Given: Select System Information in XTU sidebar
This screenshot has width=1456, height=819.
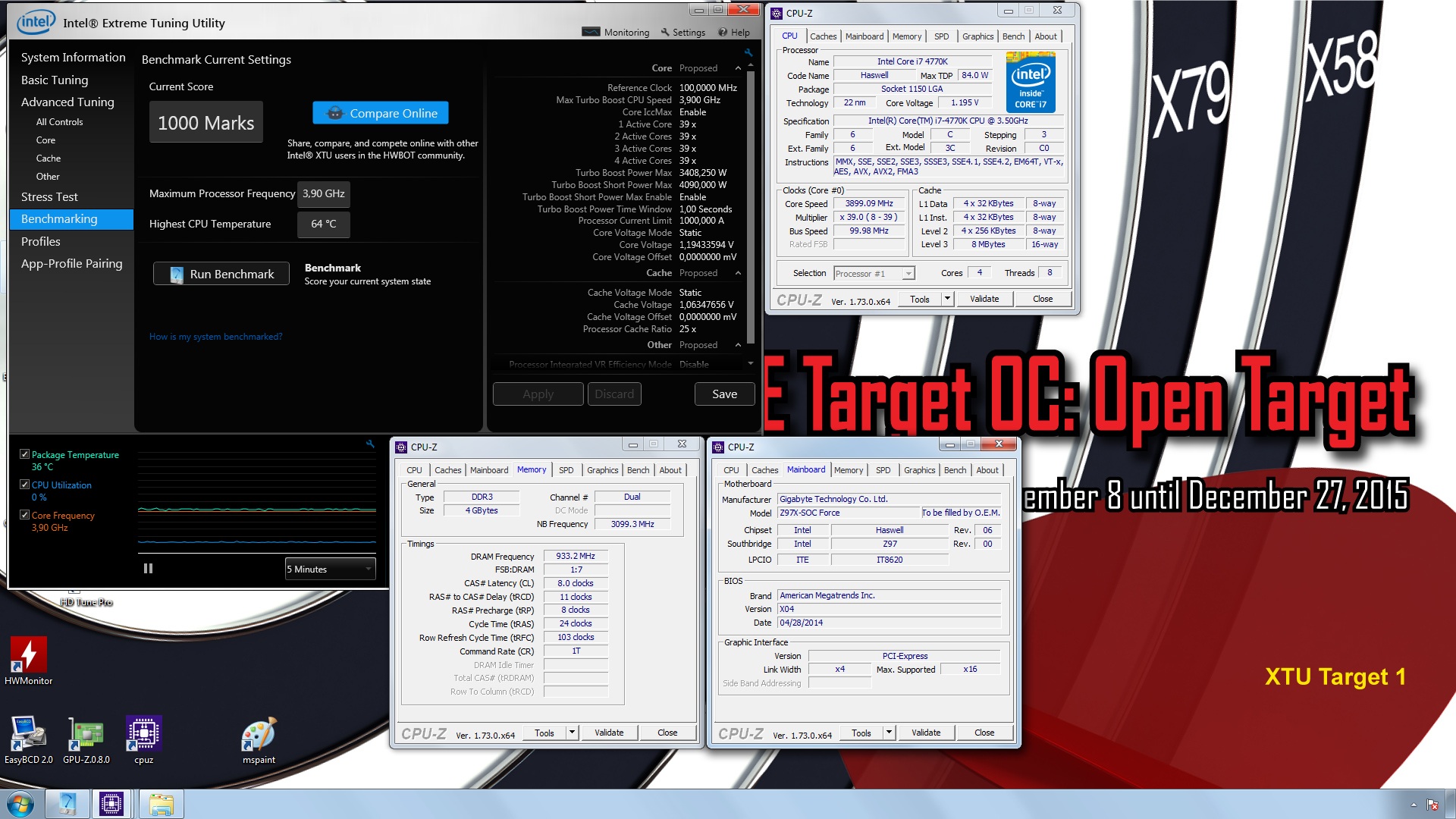Looking at the screenshot, I should pyautogui.click(x=73, y=57).
